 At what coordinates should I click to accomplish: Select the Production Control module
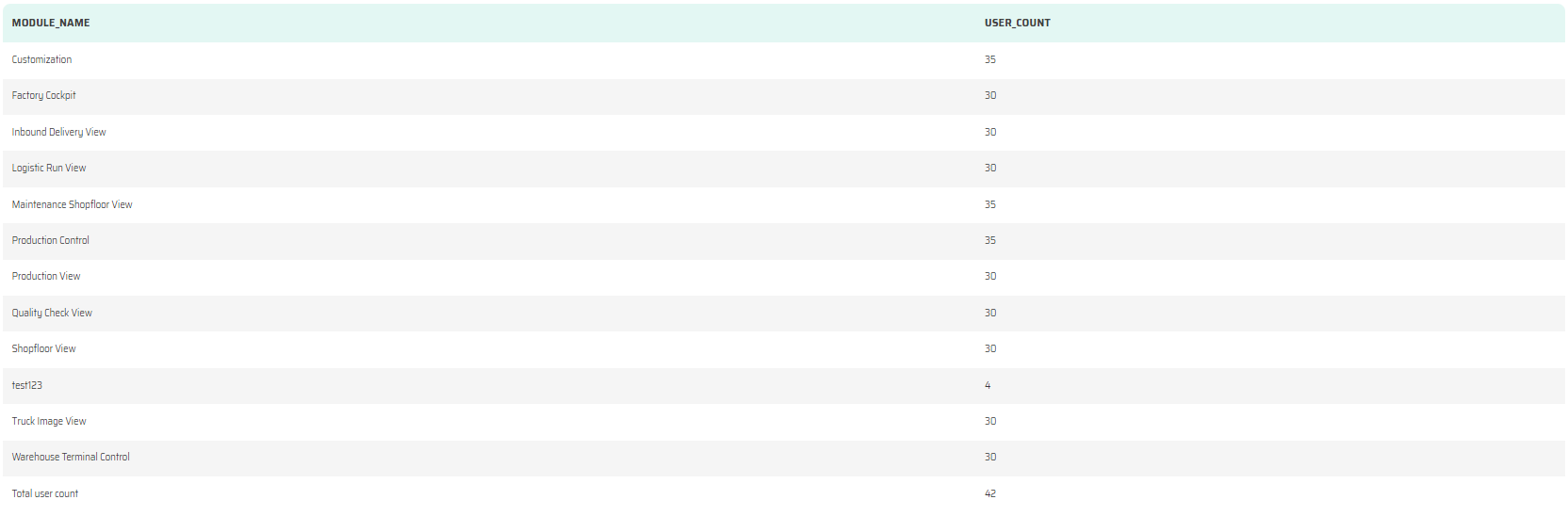(x=50, y=240)
